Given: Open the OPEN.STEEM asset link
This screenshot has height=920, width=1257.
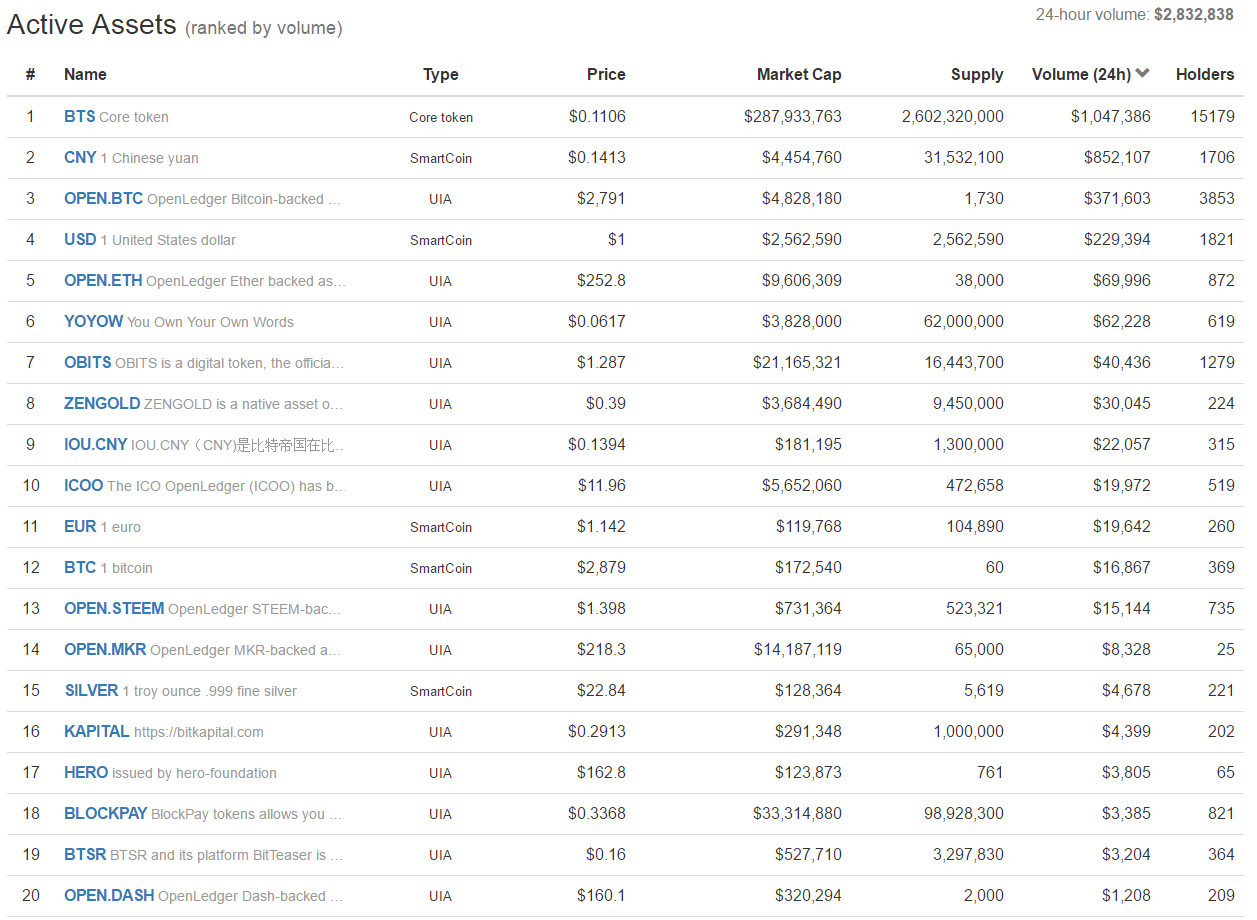Looking at the screenshot, I should 114,609.
